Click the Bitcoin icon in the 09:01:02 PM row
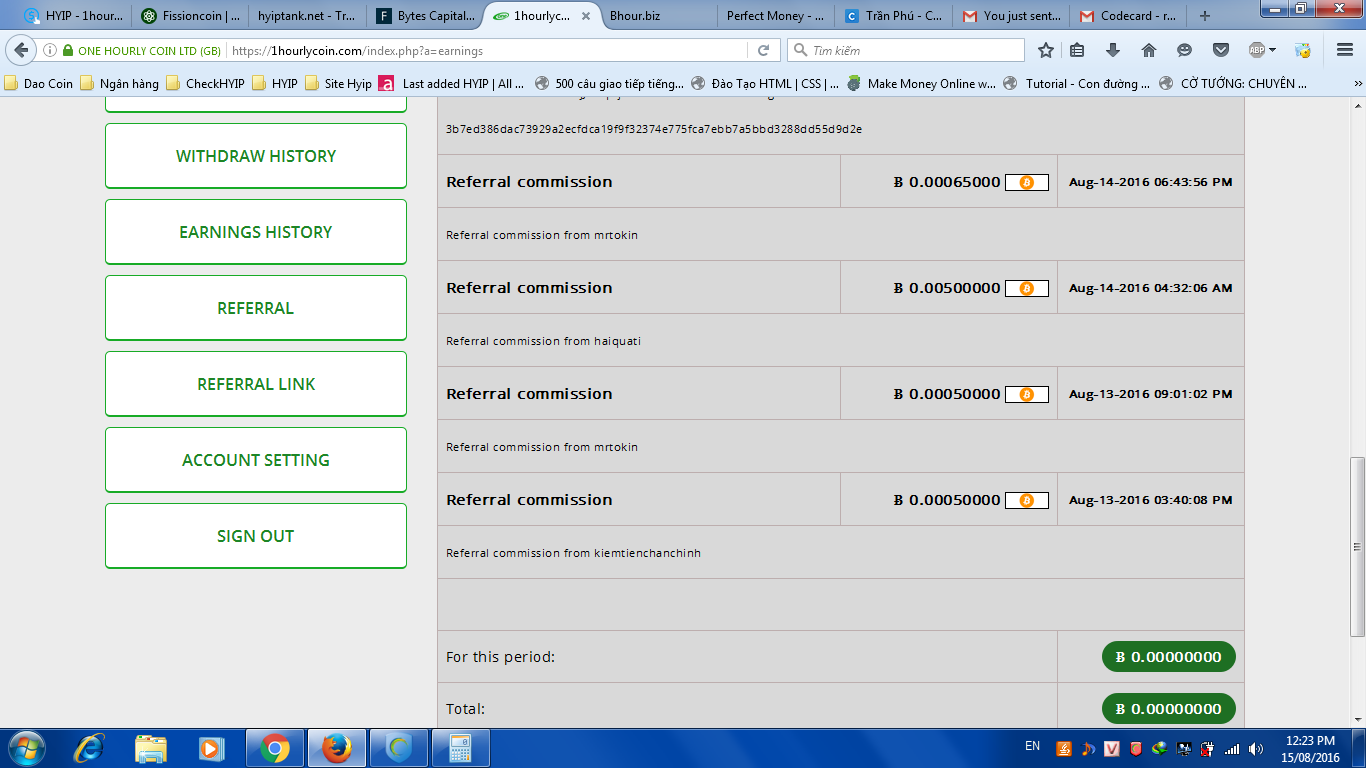 point(1026,394)
